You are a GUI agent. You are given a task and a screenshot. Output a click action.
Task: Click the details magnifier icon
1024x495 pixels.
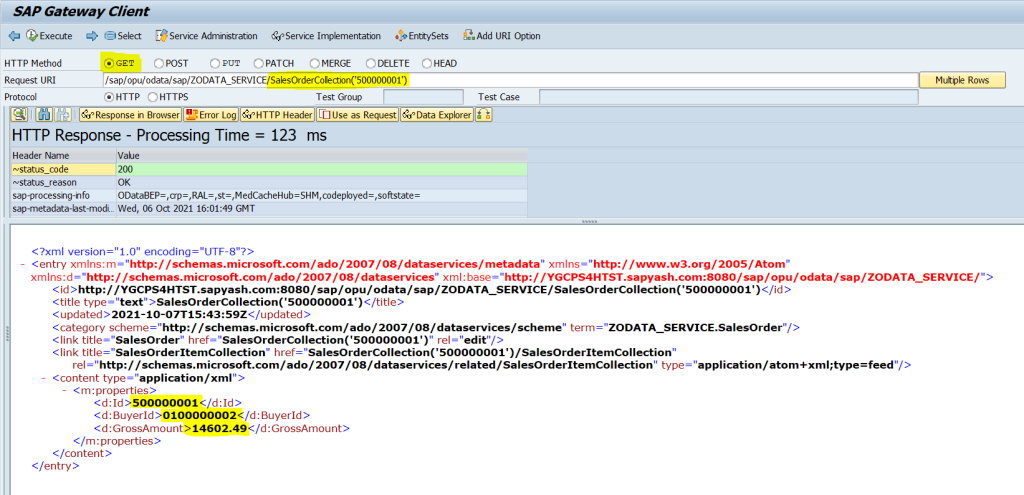point(19,115)
